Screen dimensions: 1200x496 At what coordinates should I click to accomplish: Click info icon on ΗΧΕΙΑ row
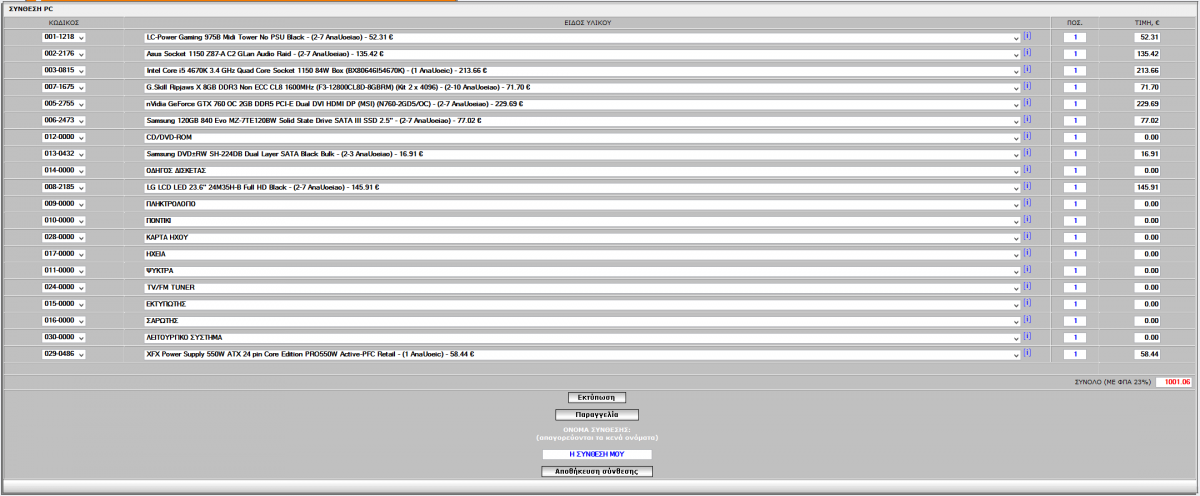point(1026,253)
